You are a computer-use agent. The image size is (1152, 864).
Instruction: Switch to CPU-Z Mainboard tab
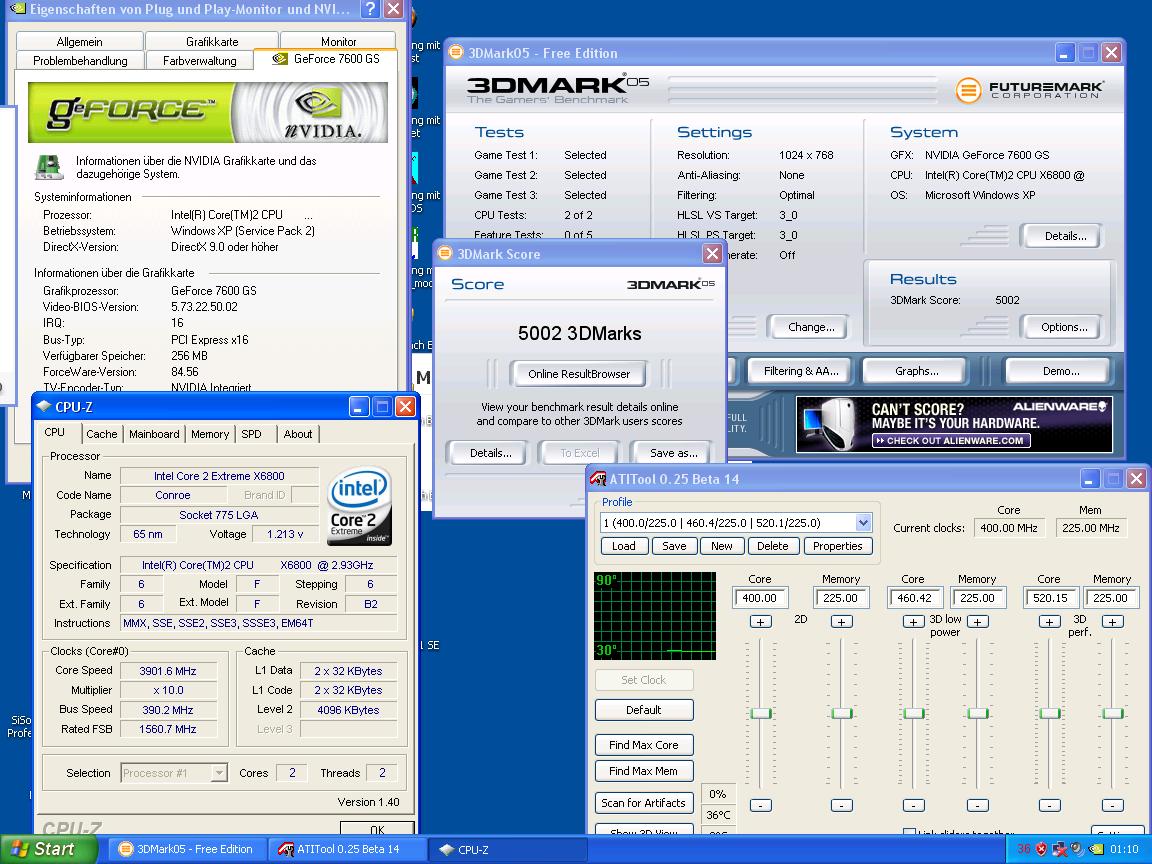154,433
